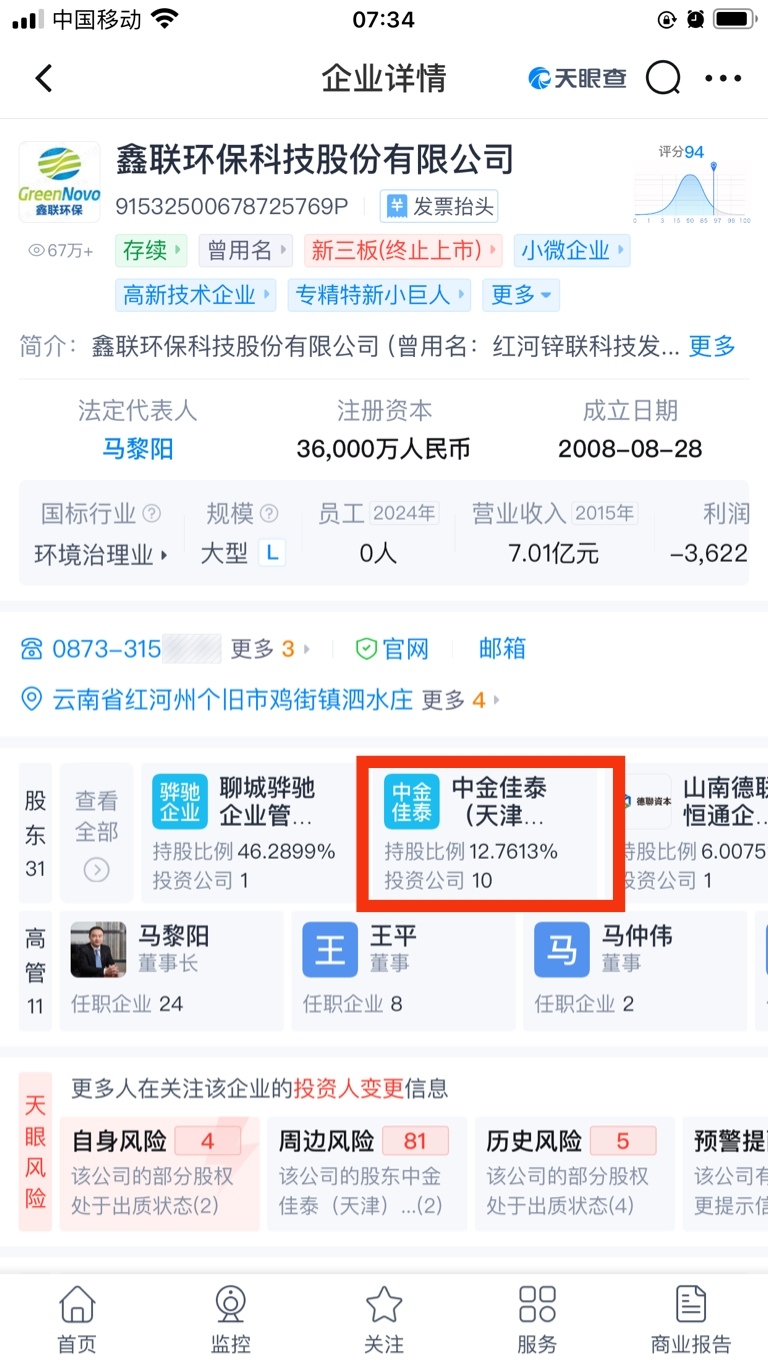Tap the back arrow icon
The height and width of the screenshot is (1366, 768).
[x=43, y=78]
